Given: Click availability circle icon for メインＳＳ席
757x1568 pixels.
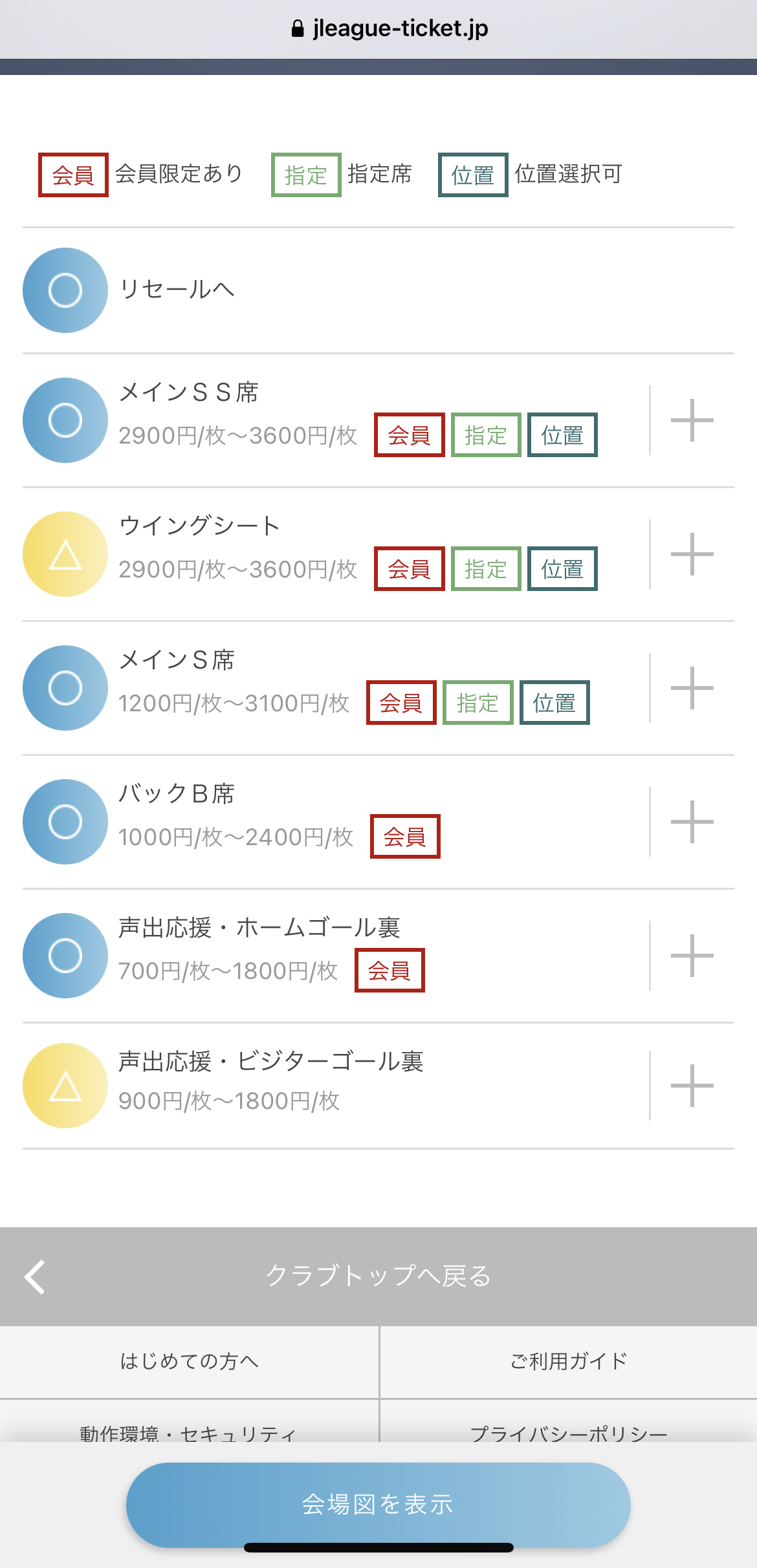Looking at the screenshot, I should 65,420.
